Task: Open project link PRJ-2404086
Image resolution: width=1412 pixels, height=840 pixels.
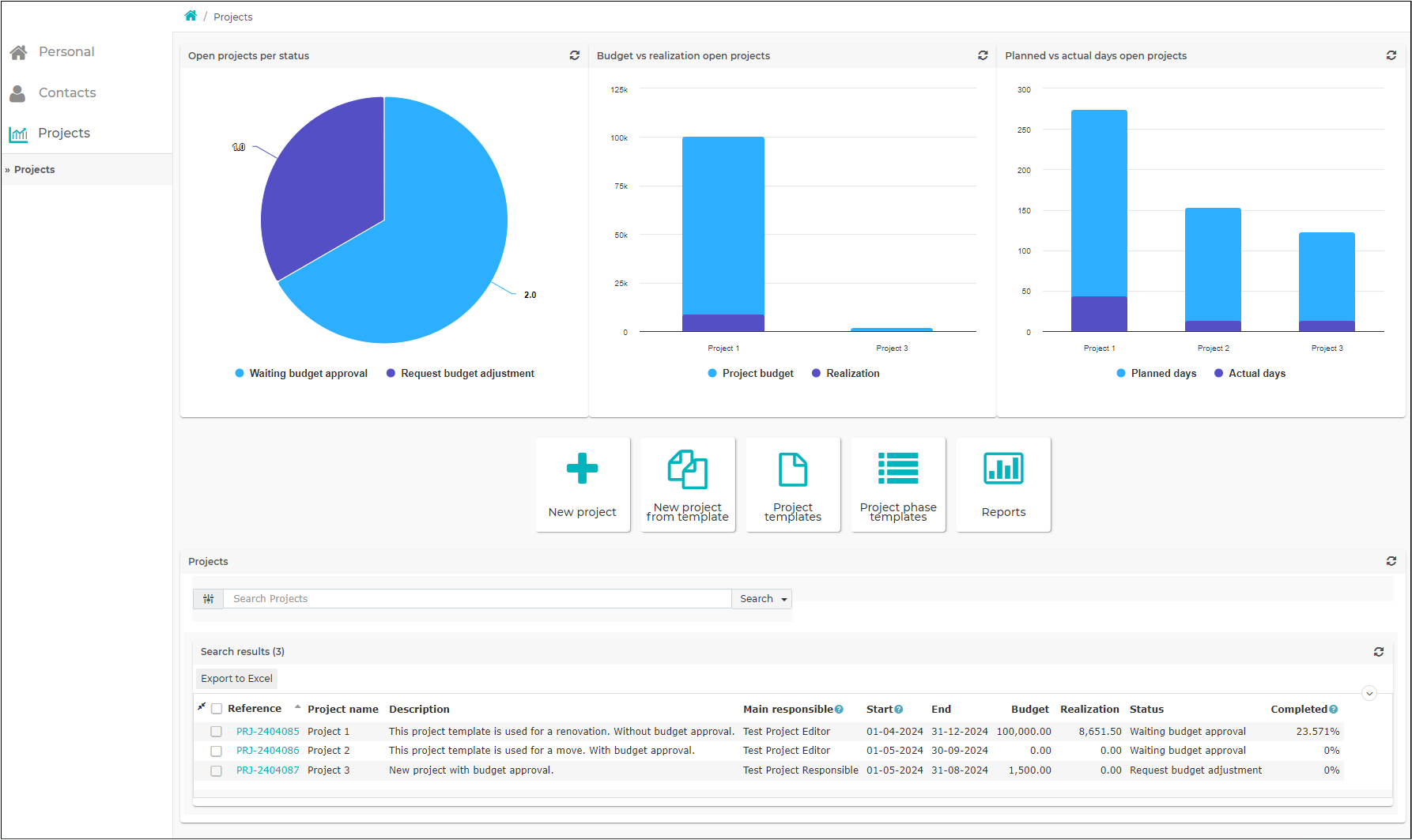Action: pyautogui.click(x=268, y=751)
